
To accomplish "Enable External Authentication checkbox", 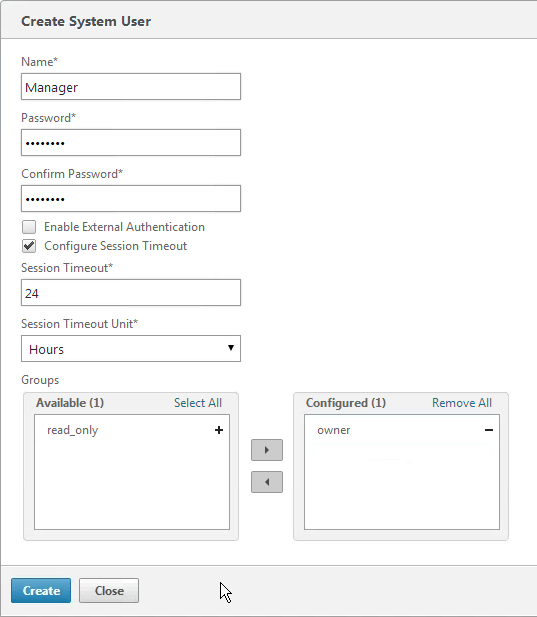I will [29, 227].
